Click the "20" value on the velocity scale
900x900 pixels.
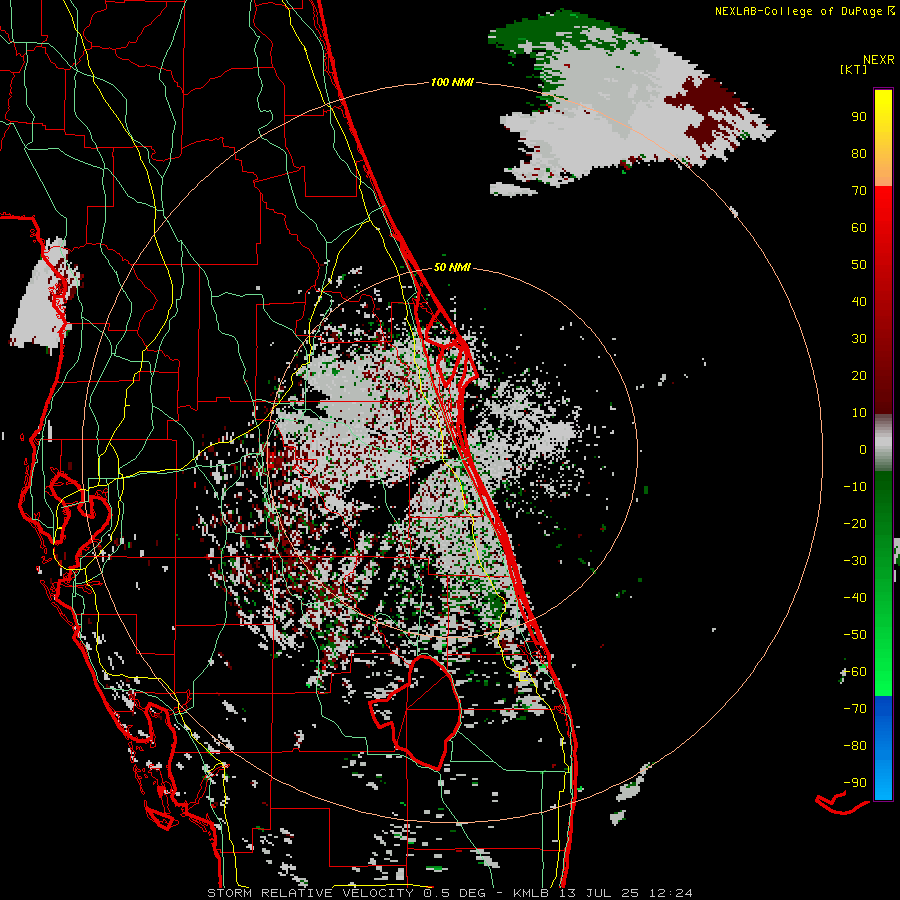(859, 376)
